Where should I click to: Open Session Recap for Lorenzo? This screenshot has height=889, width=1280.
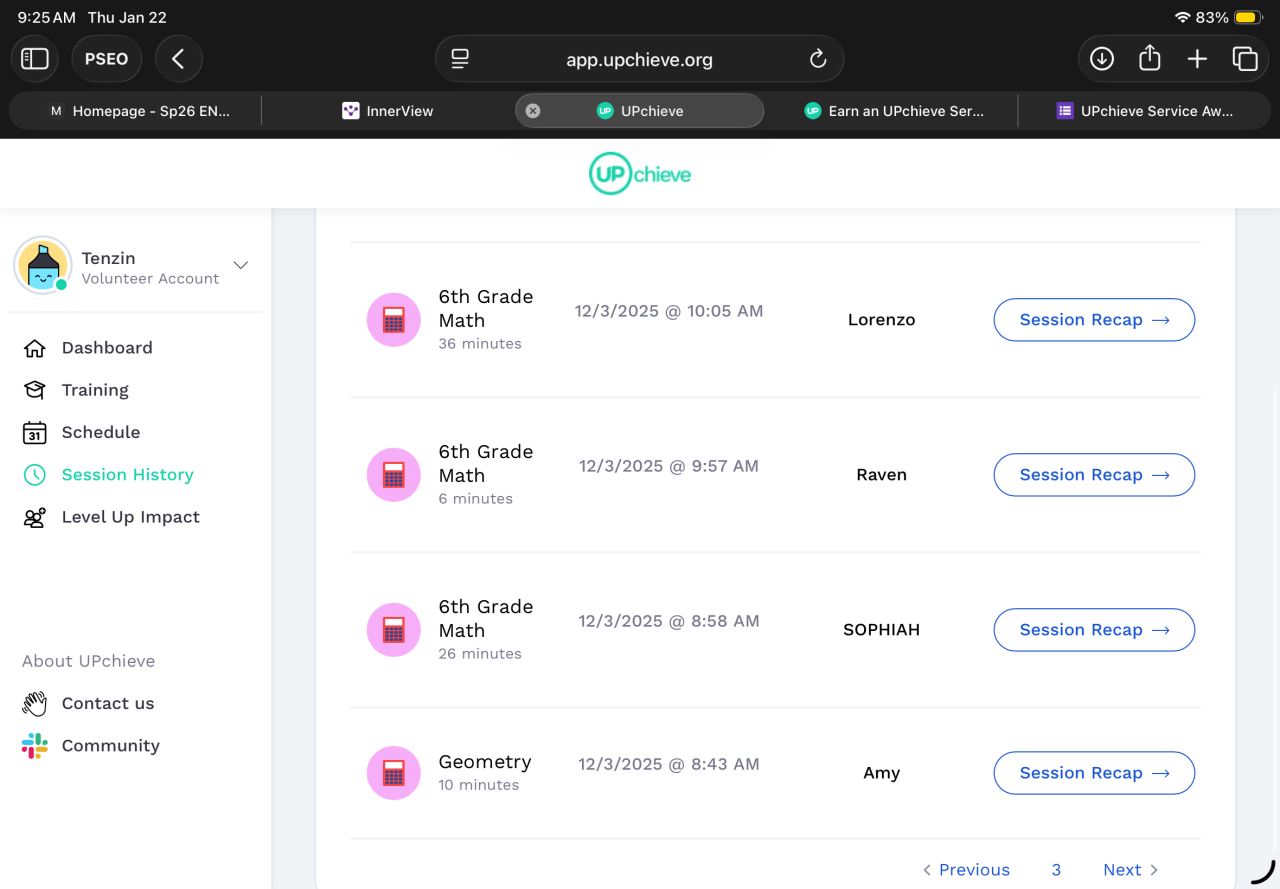(x=1094, y=320)
